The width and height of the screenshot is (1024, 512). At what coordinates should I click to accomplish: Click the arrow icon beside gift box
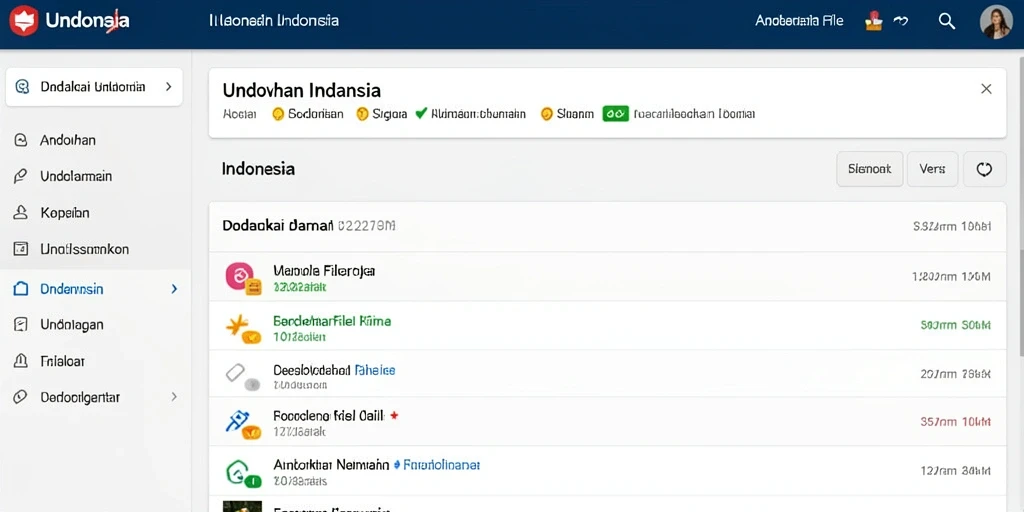coord(901,21)
